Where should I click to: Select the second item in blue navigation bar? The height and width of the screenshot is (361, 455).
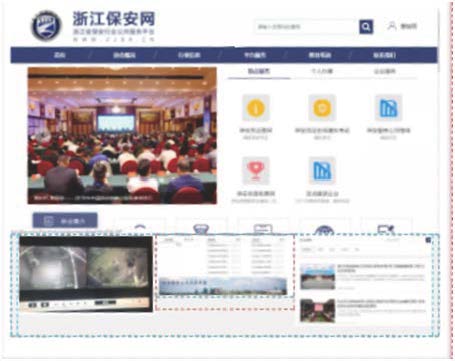124,55
